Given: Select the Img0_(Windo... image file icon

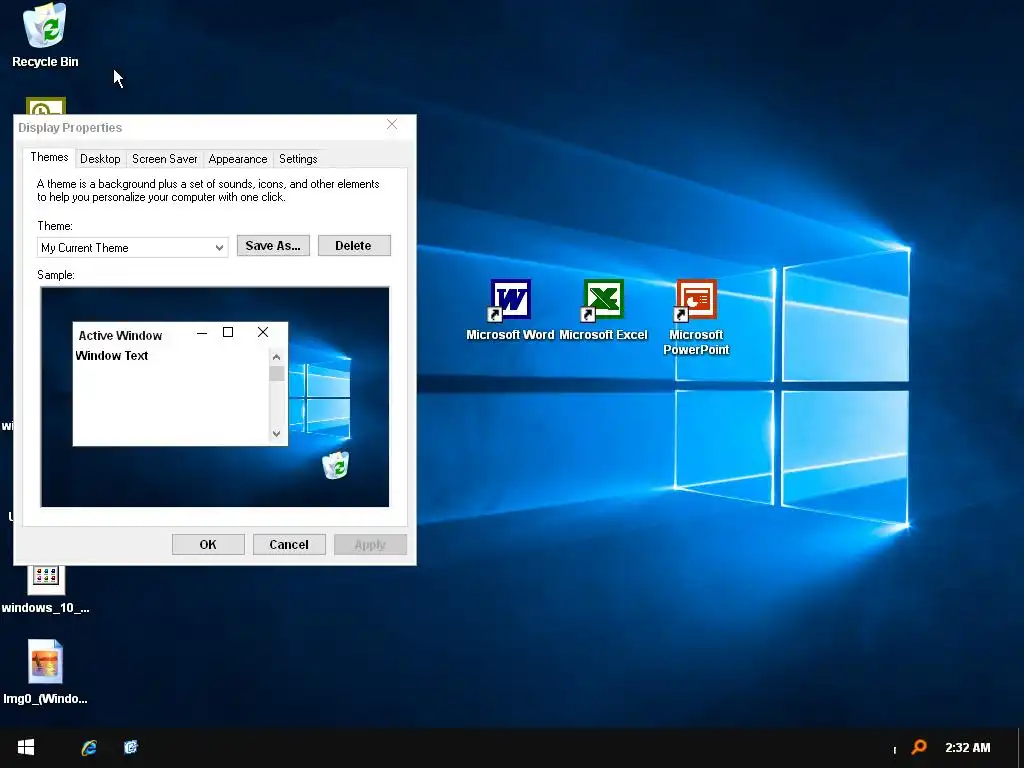Looking at the screenshot, I should point(45,672).
